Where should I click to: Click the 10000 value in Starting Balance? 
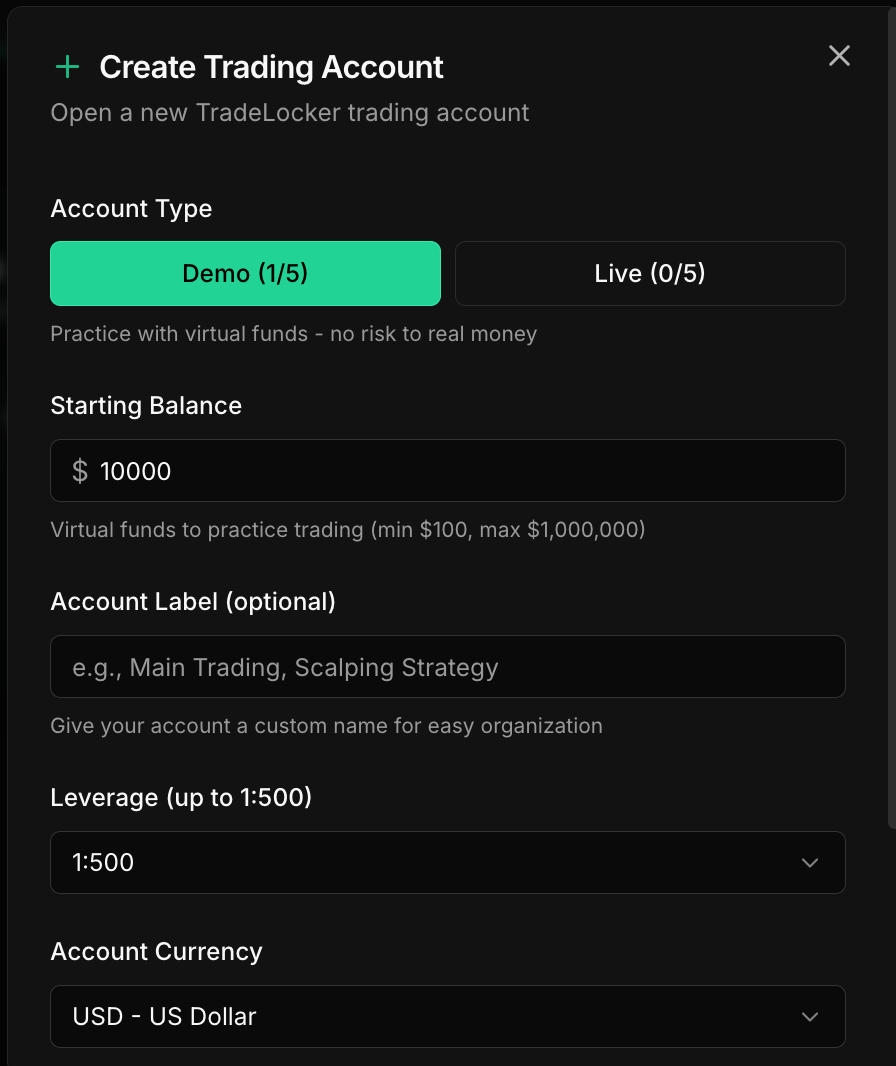[135, 471]
